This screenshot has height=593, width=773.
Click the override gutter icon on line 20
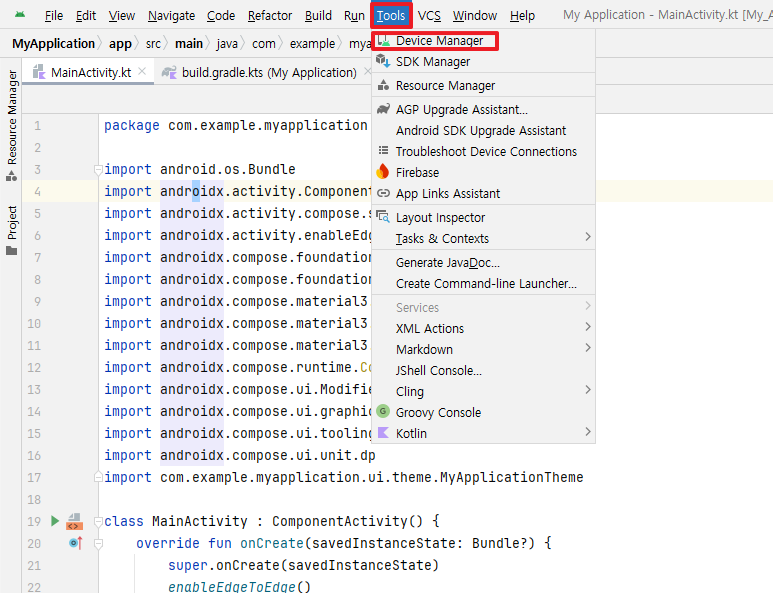75,543
